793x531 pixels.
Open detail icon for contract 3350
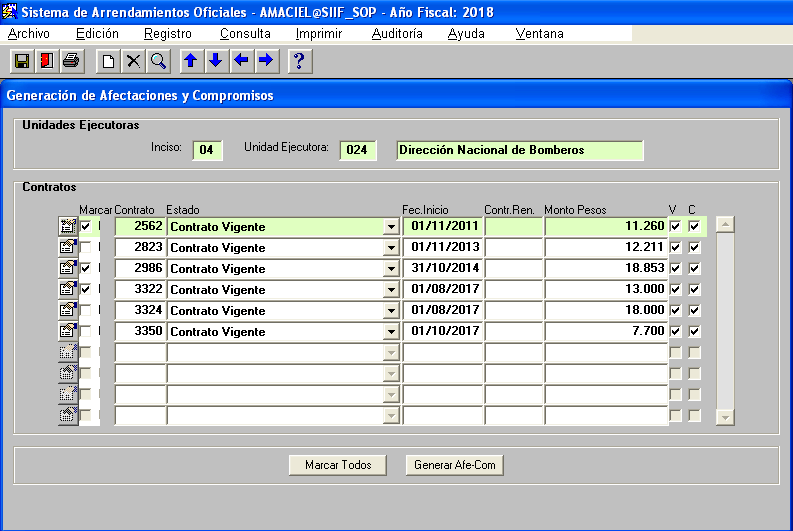point(68,331)
